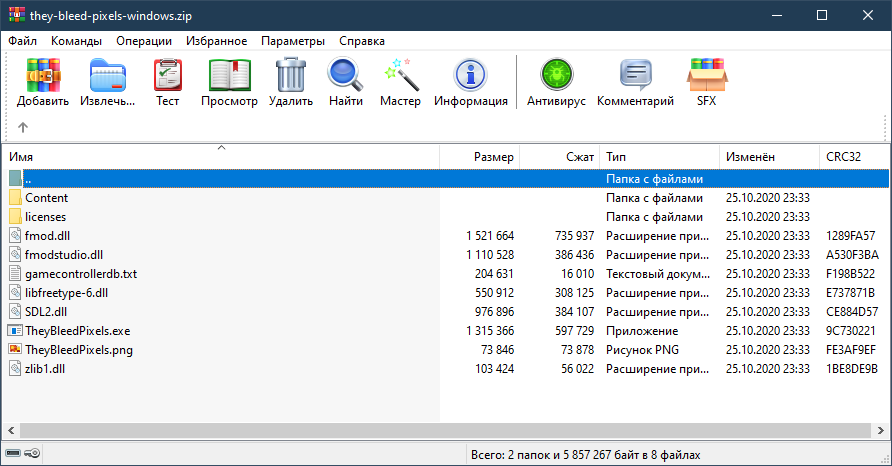Click status bar total bytes text

click(585, 455)
